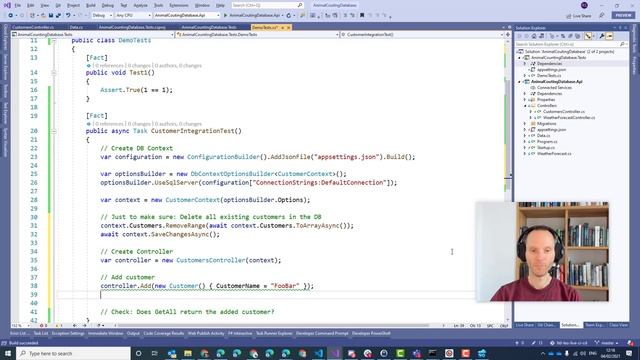Click the error count indicator below the editor
640x360 pixels.
[43, 326]
